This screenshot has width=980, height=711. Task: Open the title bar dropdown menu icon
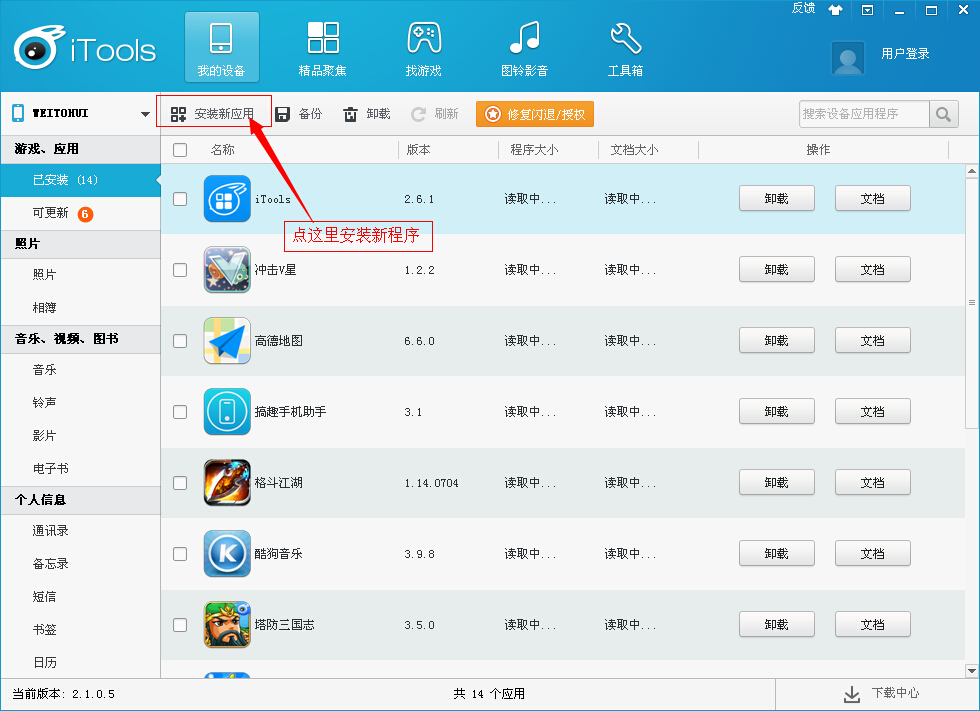pos(868,10)
